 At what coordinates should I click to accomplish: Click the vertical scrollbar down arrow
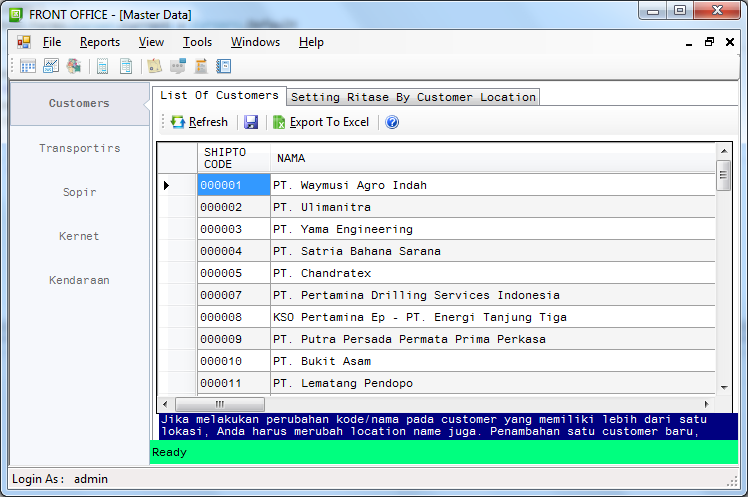[724, 388]
